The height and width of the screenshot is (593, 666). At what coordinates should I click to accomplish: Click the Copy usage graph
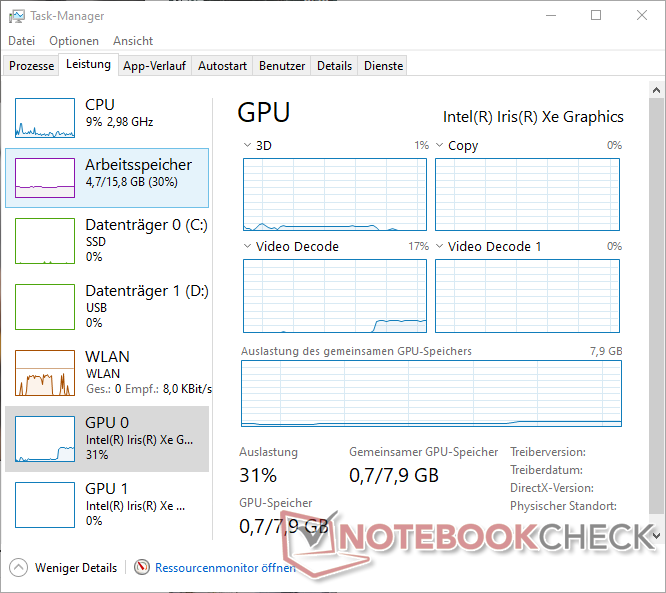pos(527,195)
